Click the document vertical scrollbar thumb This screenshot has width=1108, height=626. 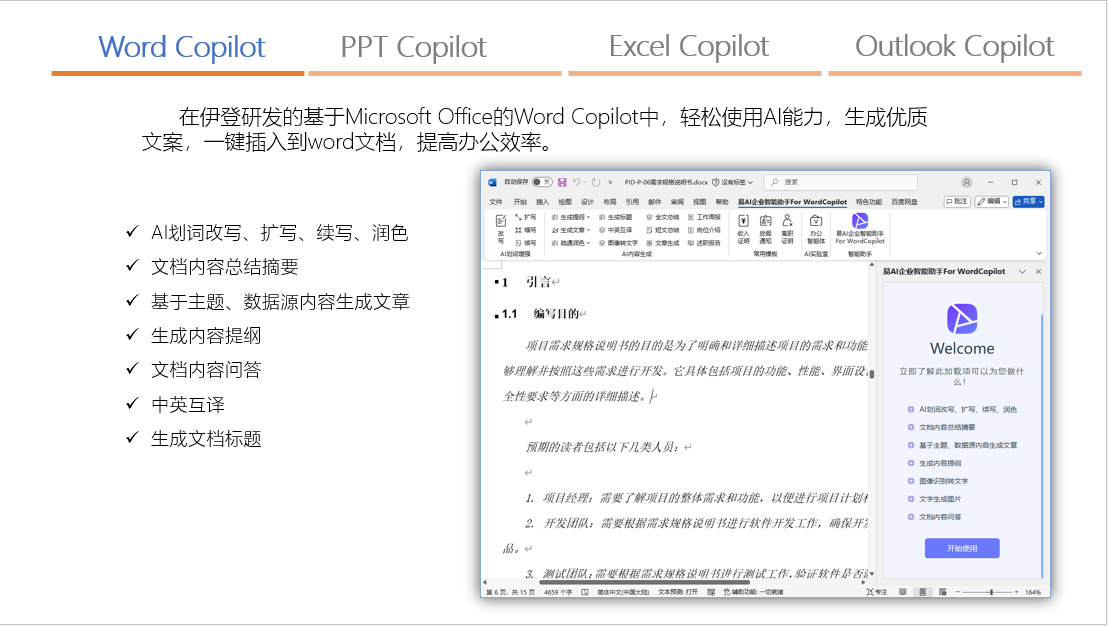click(872, 374)
